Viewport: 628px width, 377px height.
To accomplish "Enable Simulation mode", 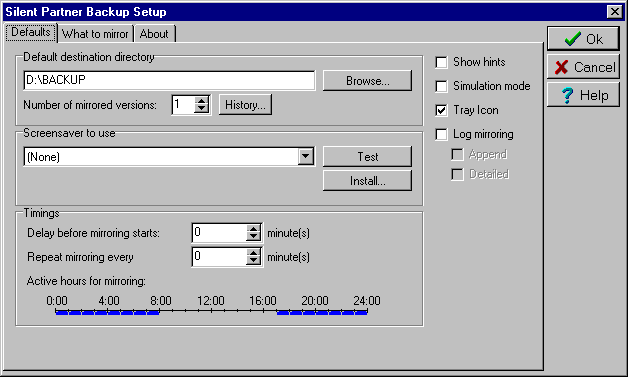I will point(441,86).
